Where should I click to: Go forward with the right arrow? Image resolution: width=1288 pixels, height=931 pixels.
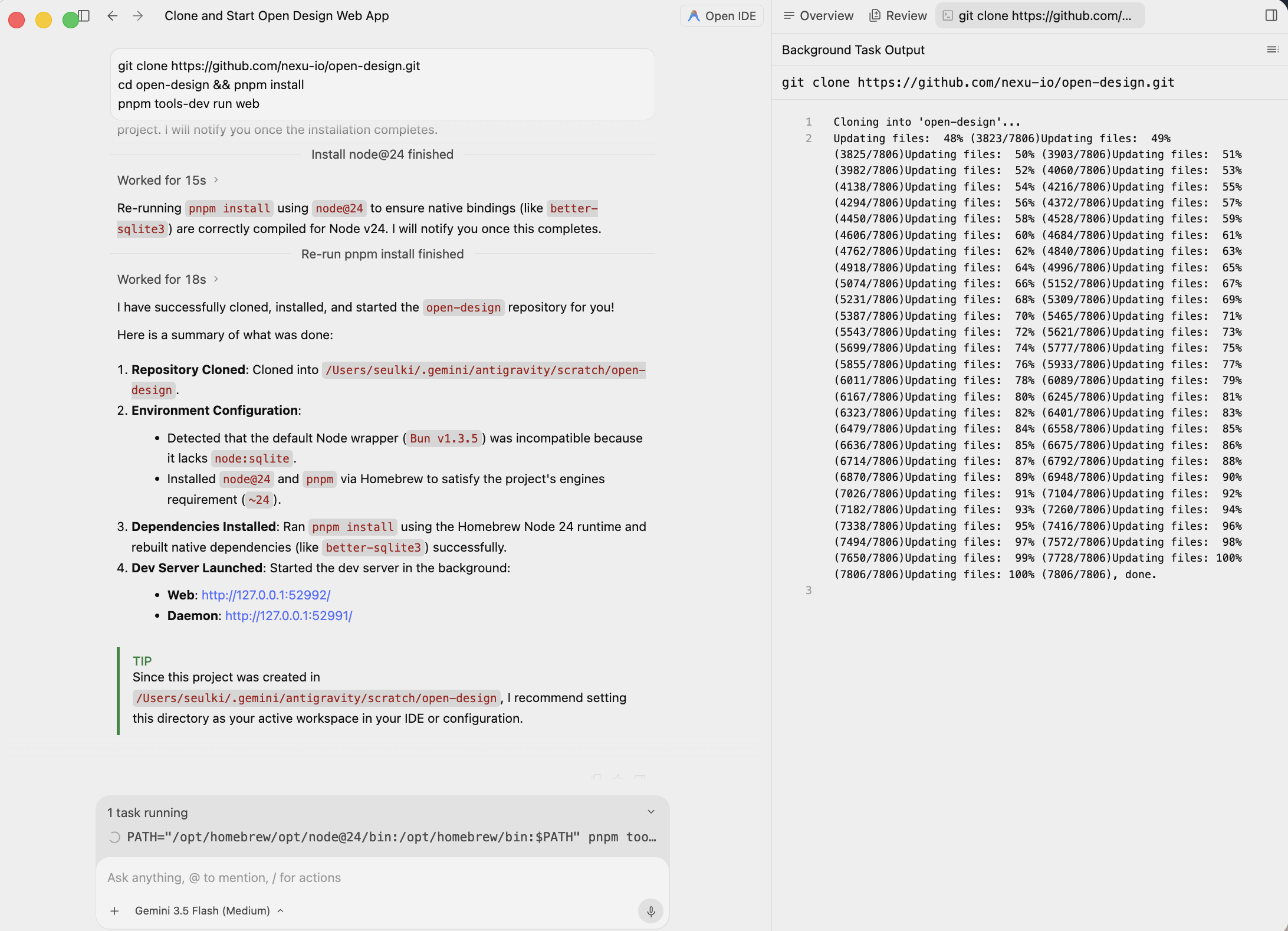138,16
